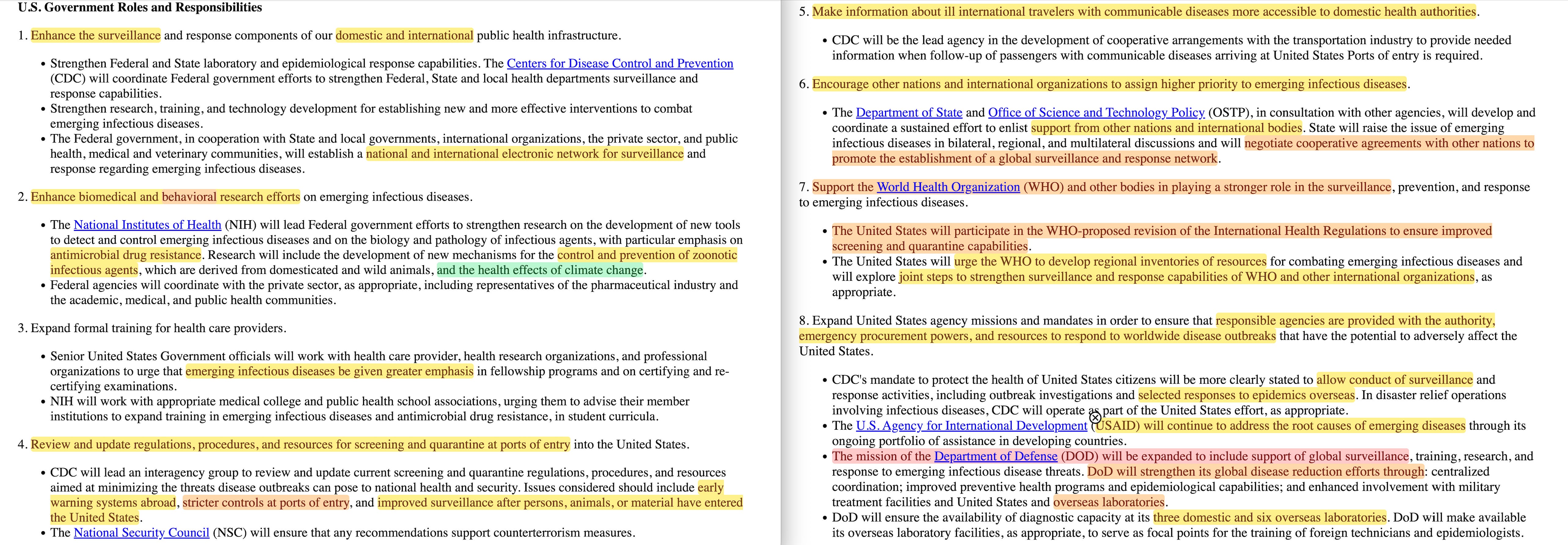Screen dimensions: 1568x545
Task: Select 'joint steps to strengthen surveillance and response' highlight
Action: point(1187,277)
